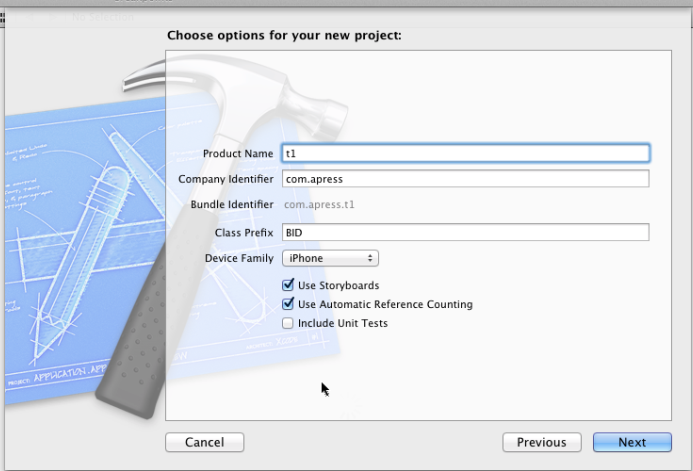Click the Company Identifier field
Screen dimensions: 693x471
[x=465, y=179]
